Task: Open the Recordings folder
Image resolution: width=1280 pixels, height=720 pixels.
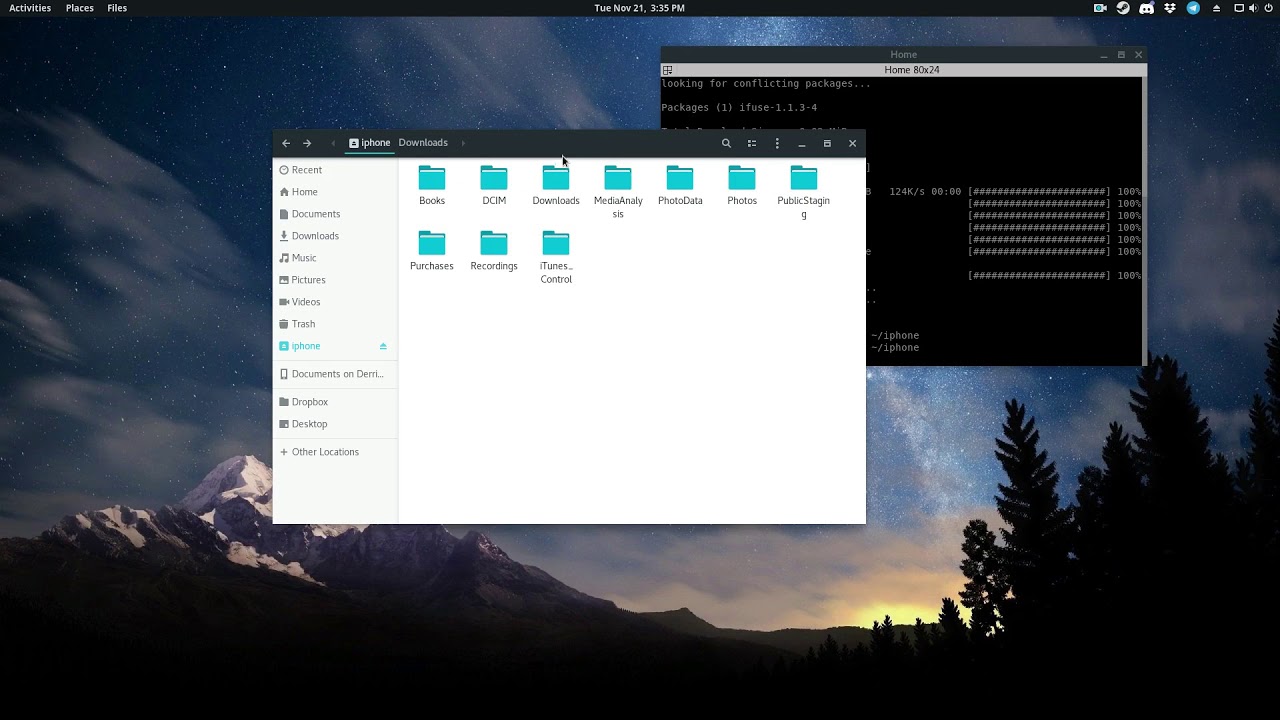Action: pos(494,251)
